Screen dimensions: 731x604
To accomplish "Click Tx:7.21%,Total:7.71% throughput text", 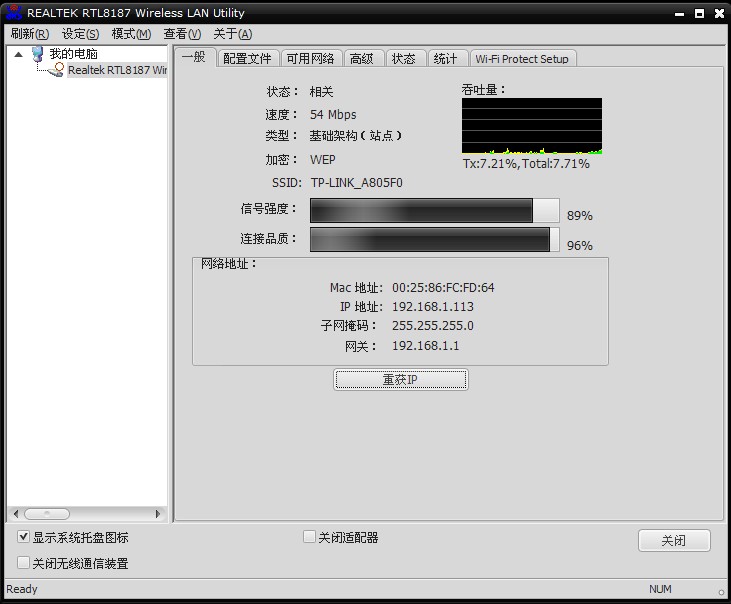I will (526, 164).
